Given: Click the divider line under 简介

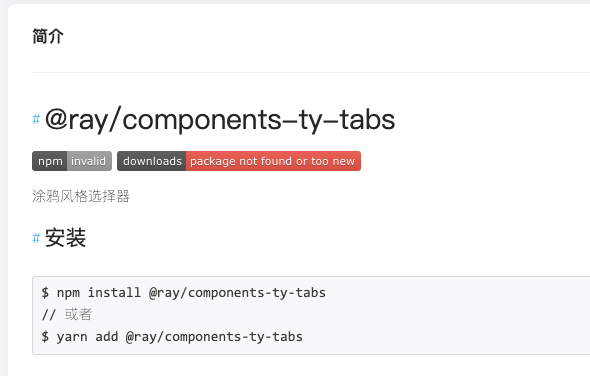Looking at the screenshot, I should pyautogui.click(x=311, y=72).
